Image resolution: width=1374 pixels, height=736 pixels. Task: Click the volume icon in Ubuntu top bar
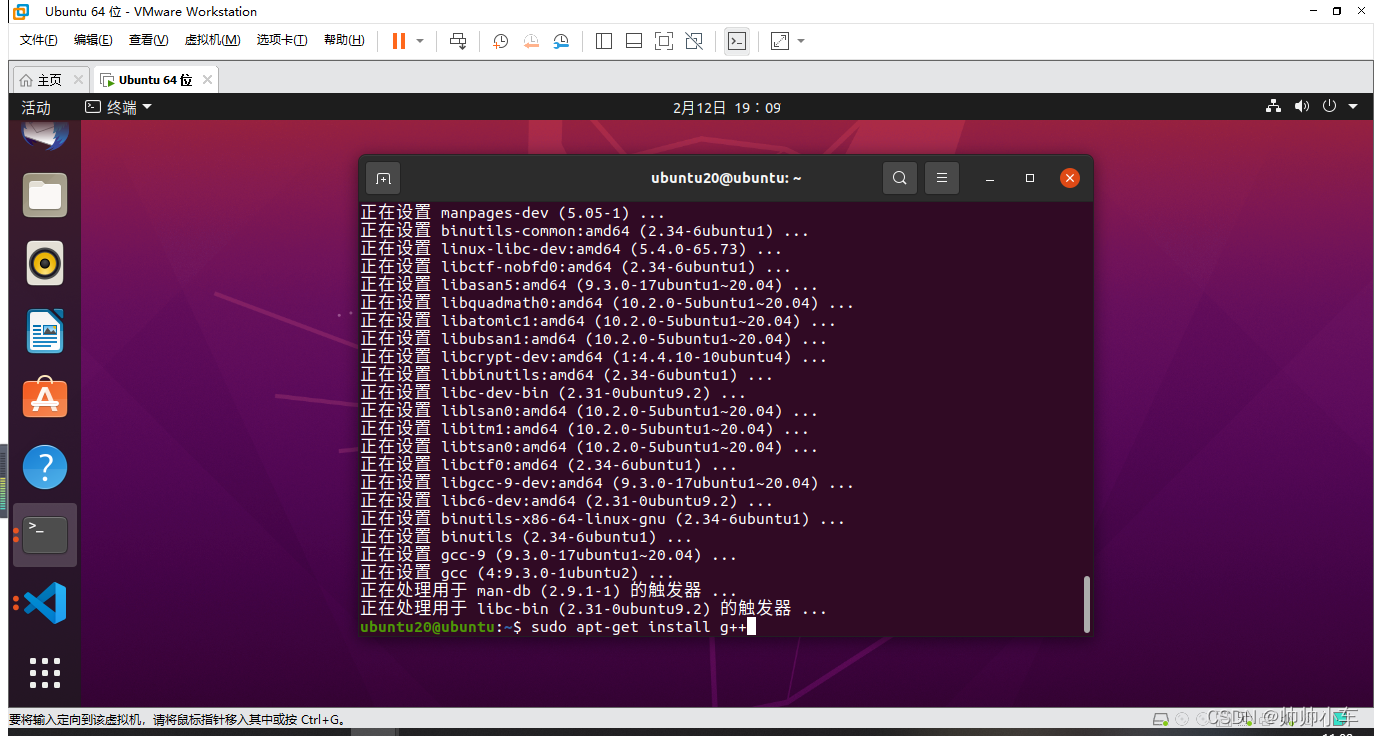[x=1301, y=107]
